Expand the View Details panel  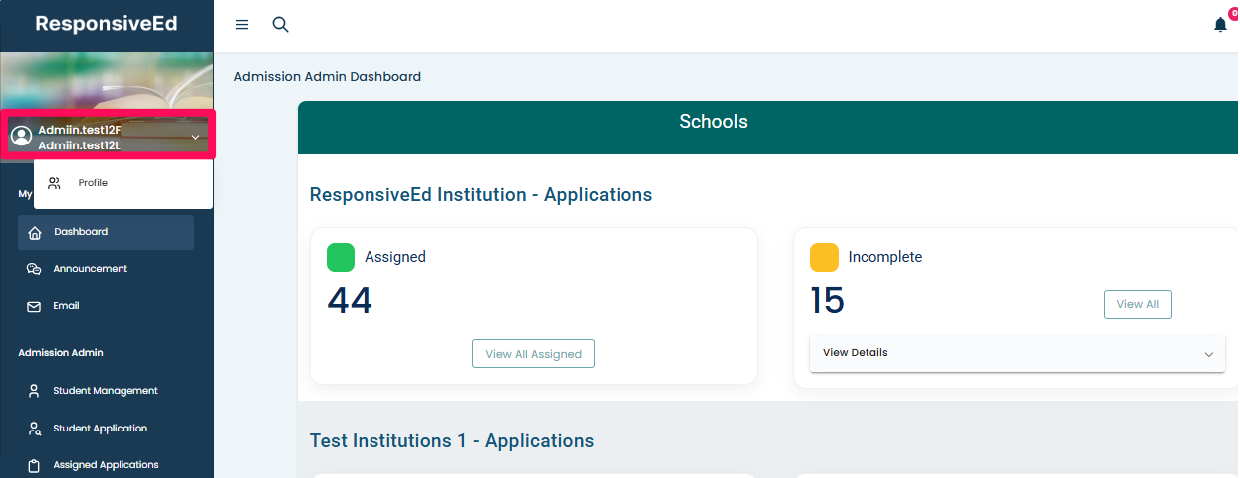tap(1208, 354)
